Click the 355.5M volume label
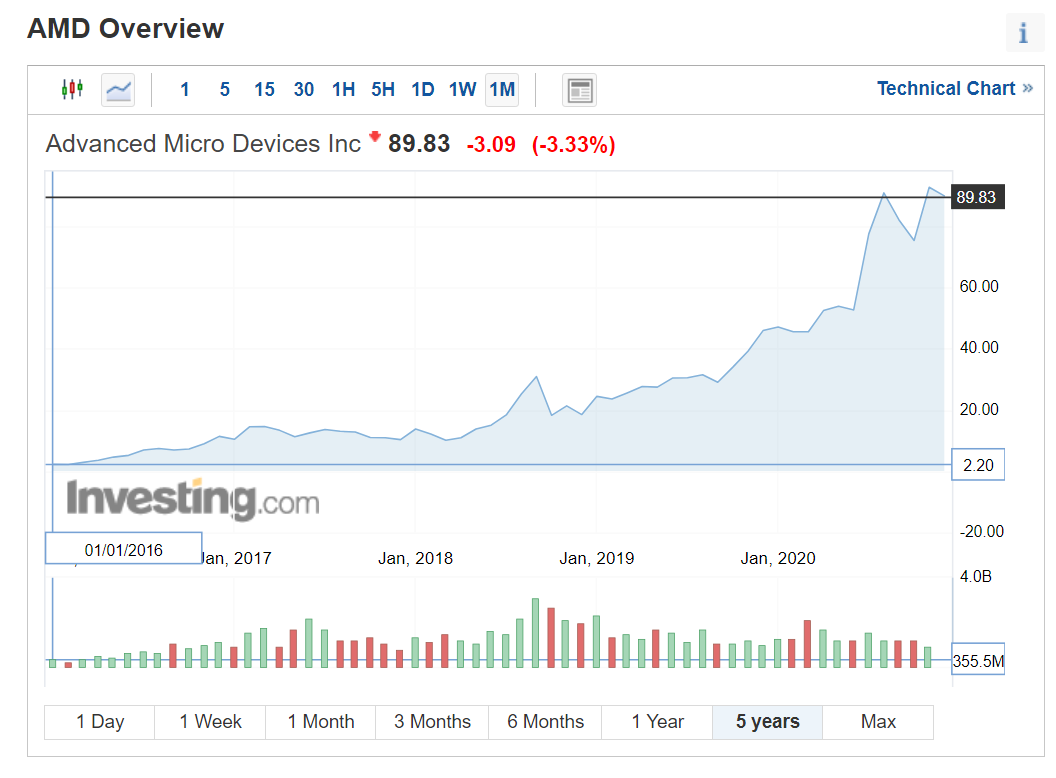This screenshot has width=1056, height=778. (978, 660)
